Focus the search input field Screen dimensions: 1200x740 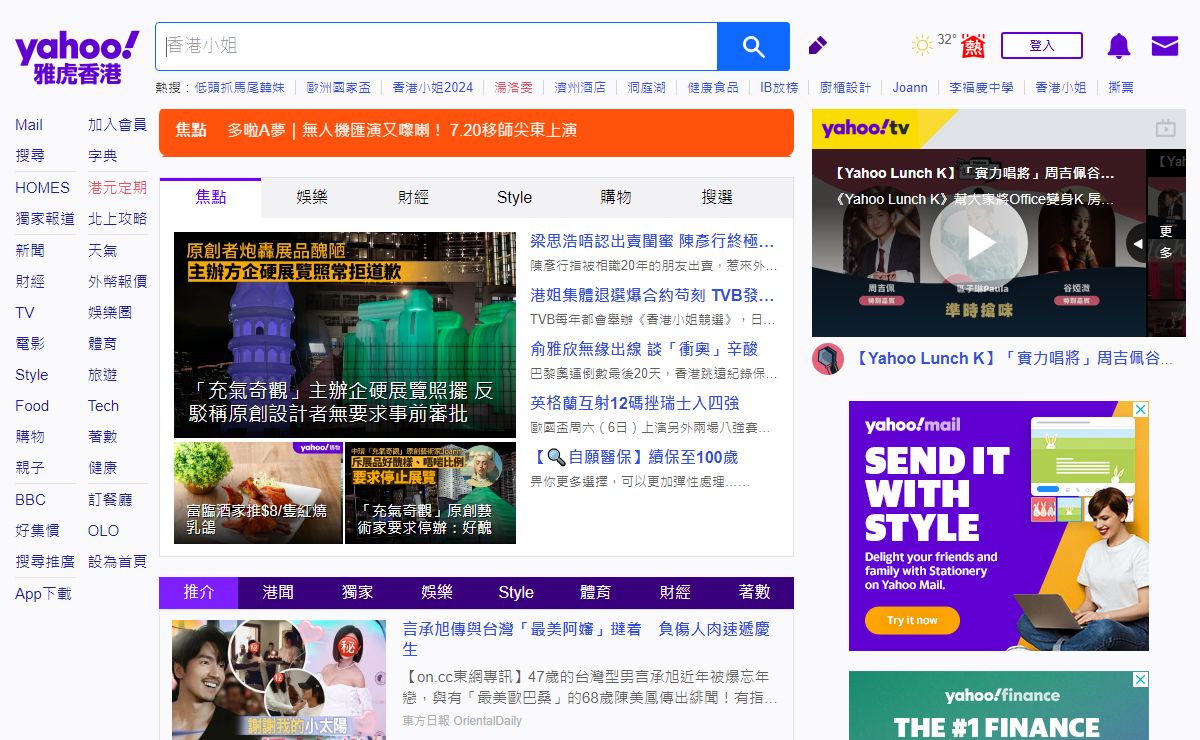tap(436, 47)
